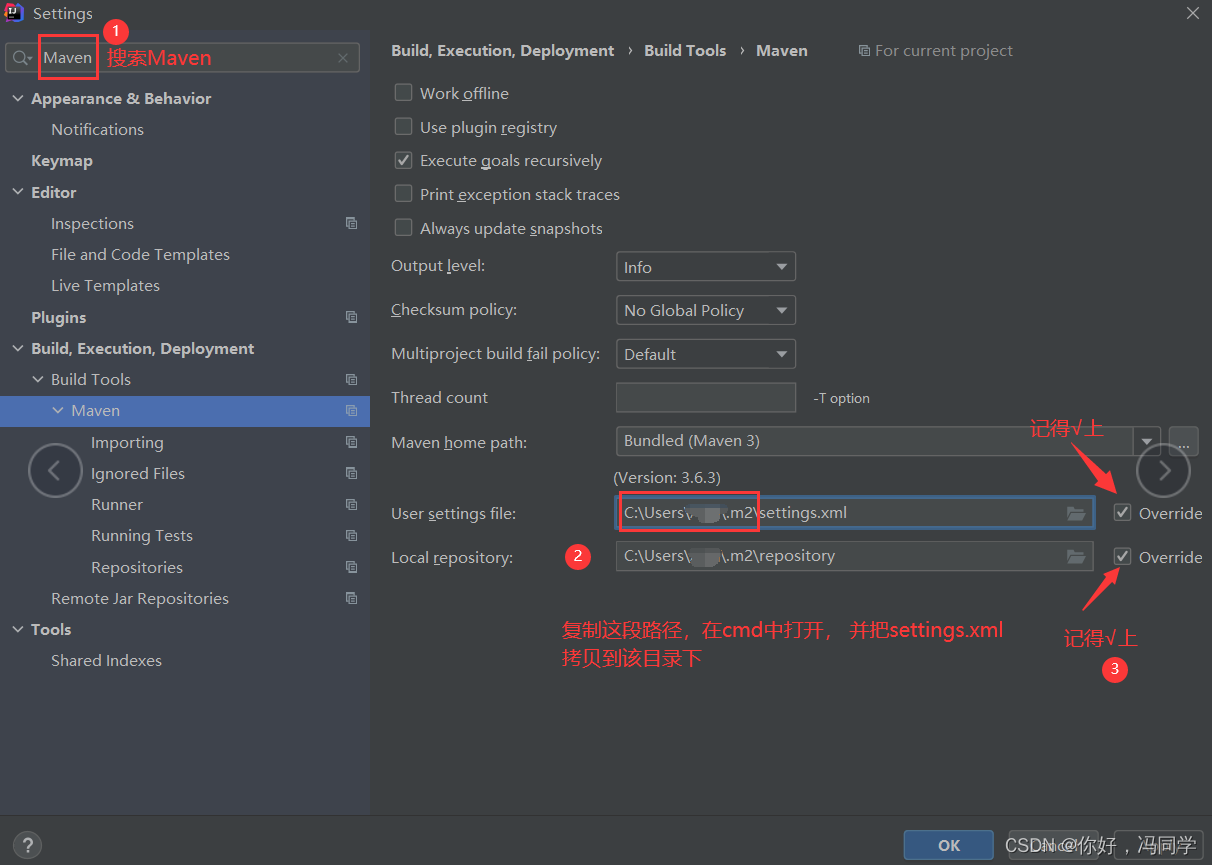Image resolution: width=1212 pixels, height=865 pixels.
Task: Click the Thread count input field
Action: pos(706,398)
